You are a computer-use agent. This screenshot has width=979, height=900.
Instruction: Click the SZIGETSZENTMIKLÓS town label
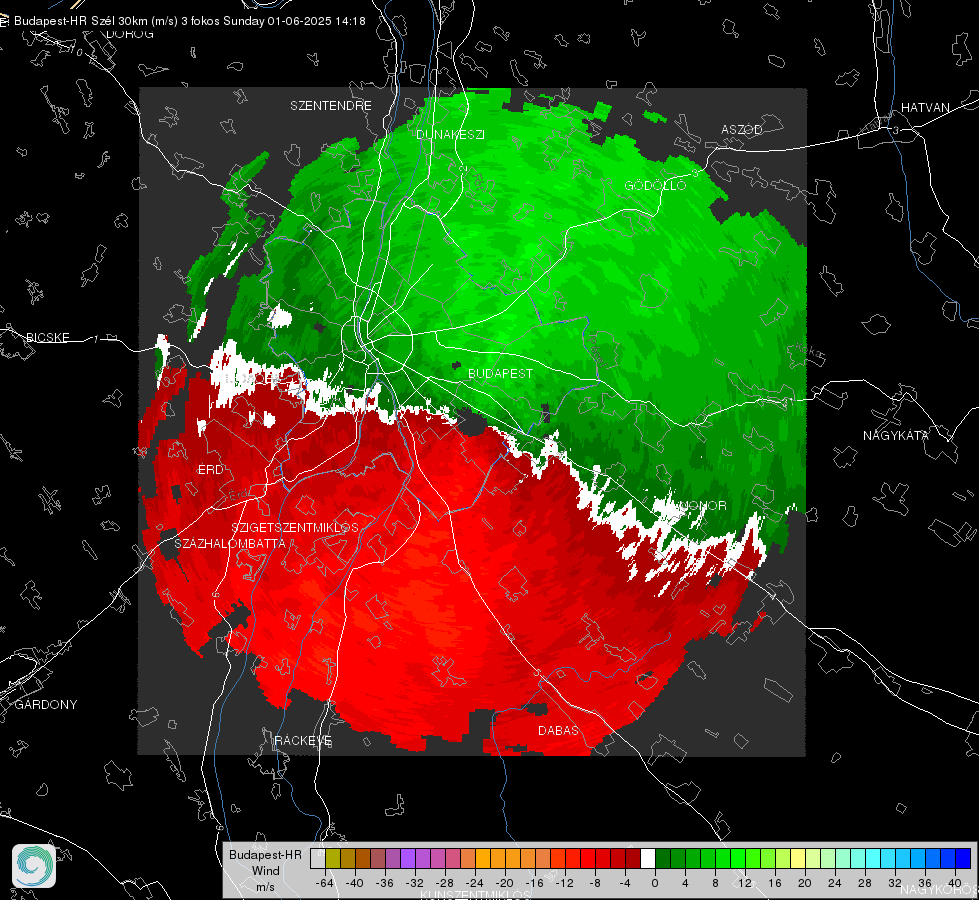(295, 528)
